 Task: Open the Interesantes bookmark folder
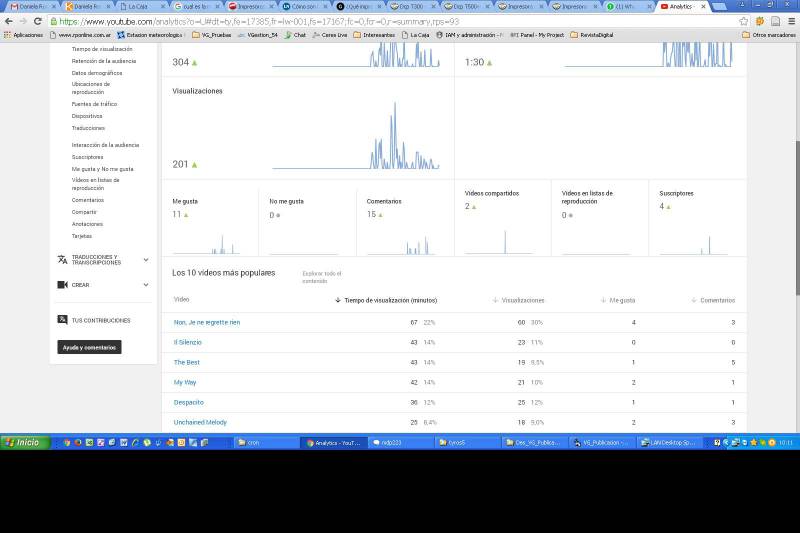click(x=374, y=35)
